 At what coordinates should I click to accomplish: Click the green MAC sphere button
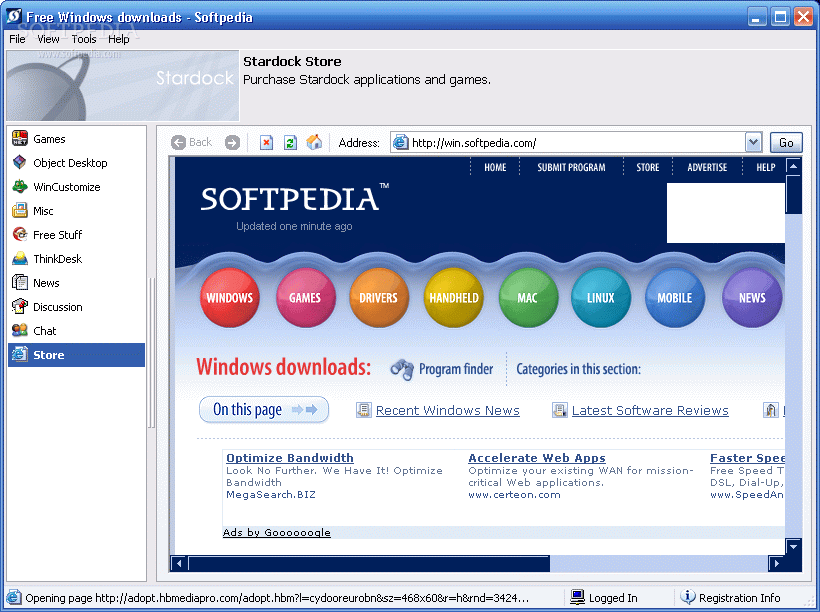click(x=528, y=298)
